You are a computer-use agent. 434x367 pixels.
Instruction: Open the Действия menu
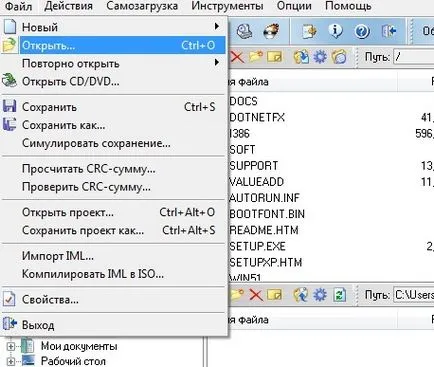click(x=68, y=6)
